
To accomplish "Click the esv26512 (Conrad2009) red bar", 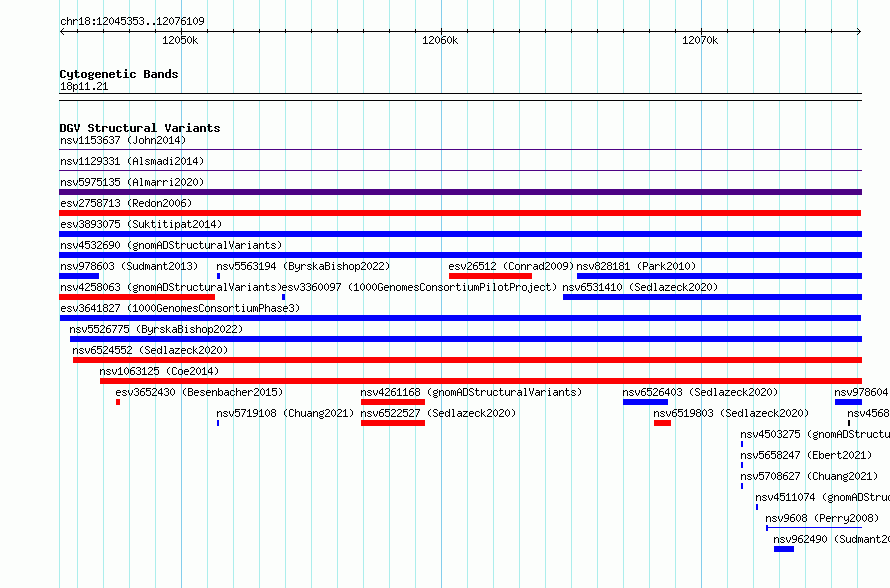I will (x=490, y=276).
